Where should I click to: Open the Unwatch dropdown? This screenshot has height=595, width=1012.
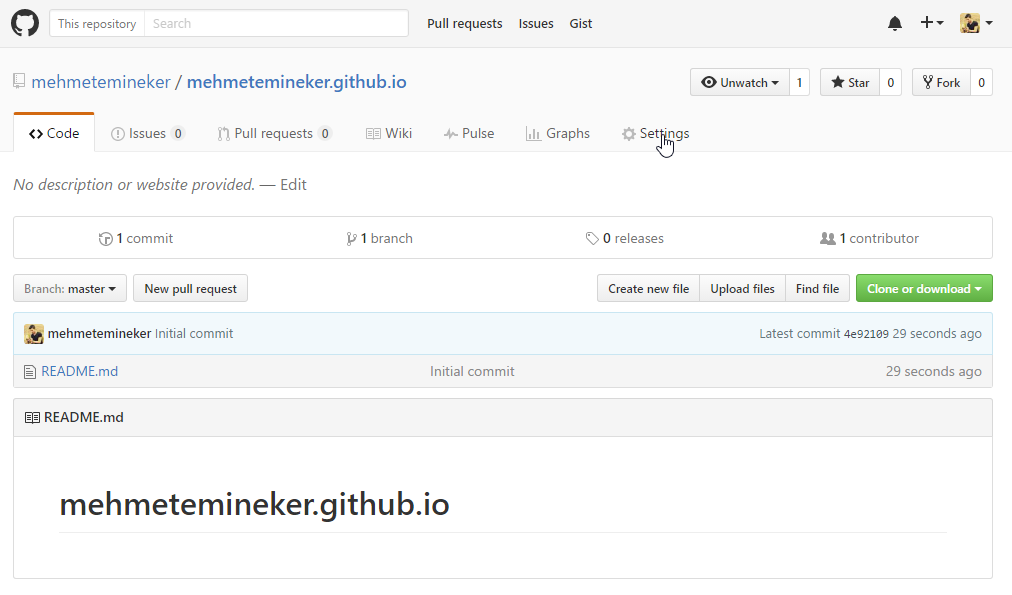740,82
